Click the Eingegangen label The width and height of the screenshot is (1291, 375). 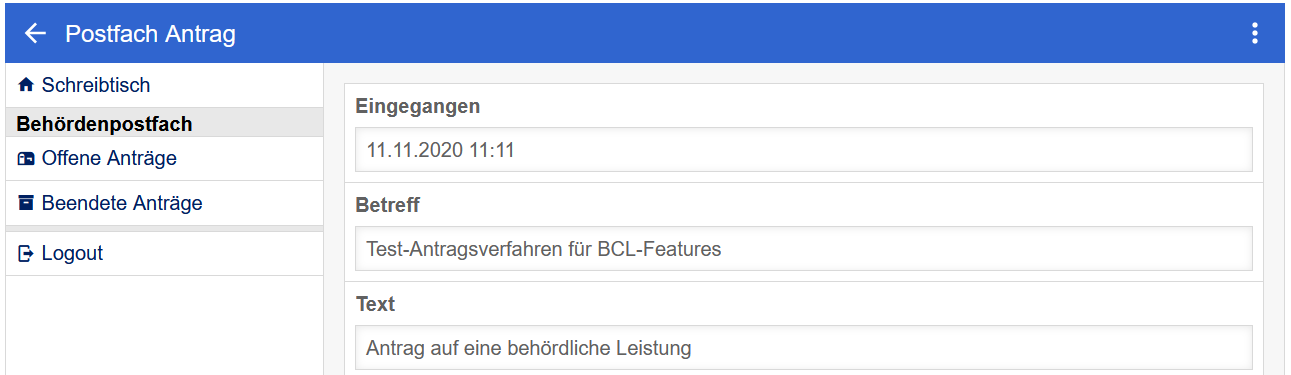pyautogui.click(x=418, y=106)
